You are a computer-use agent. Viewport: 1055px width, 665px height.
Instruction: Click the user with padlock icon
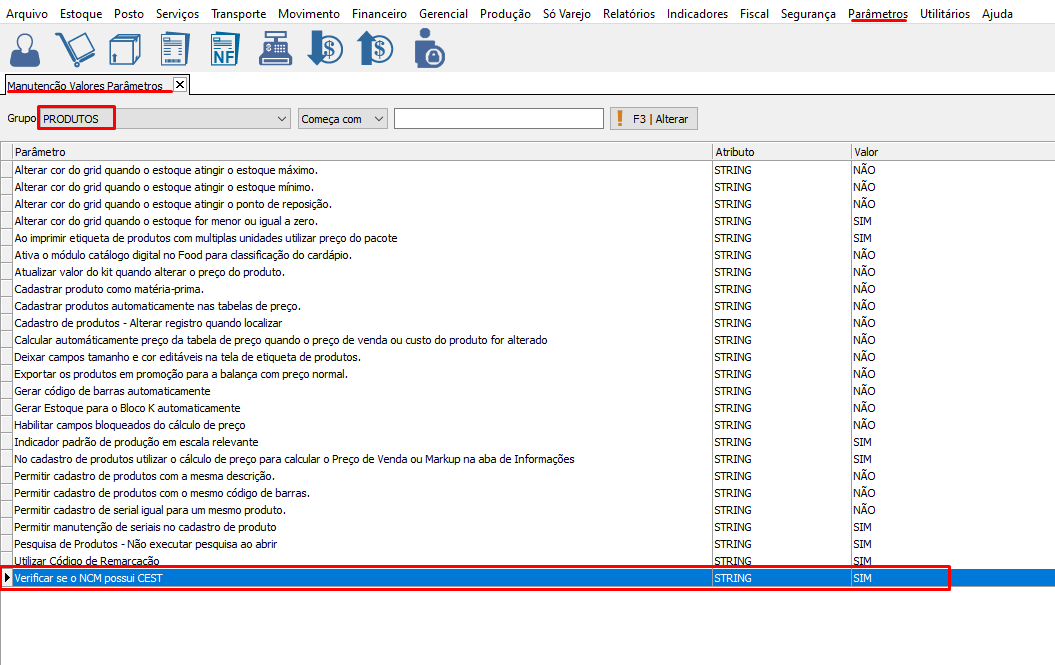coord(427,49)
